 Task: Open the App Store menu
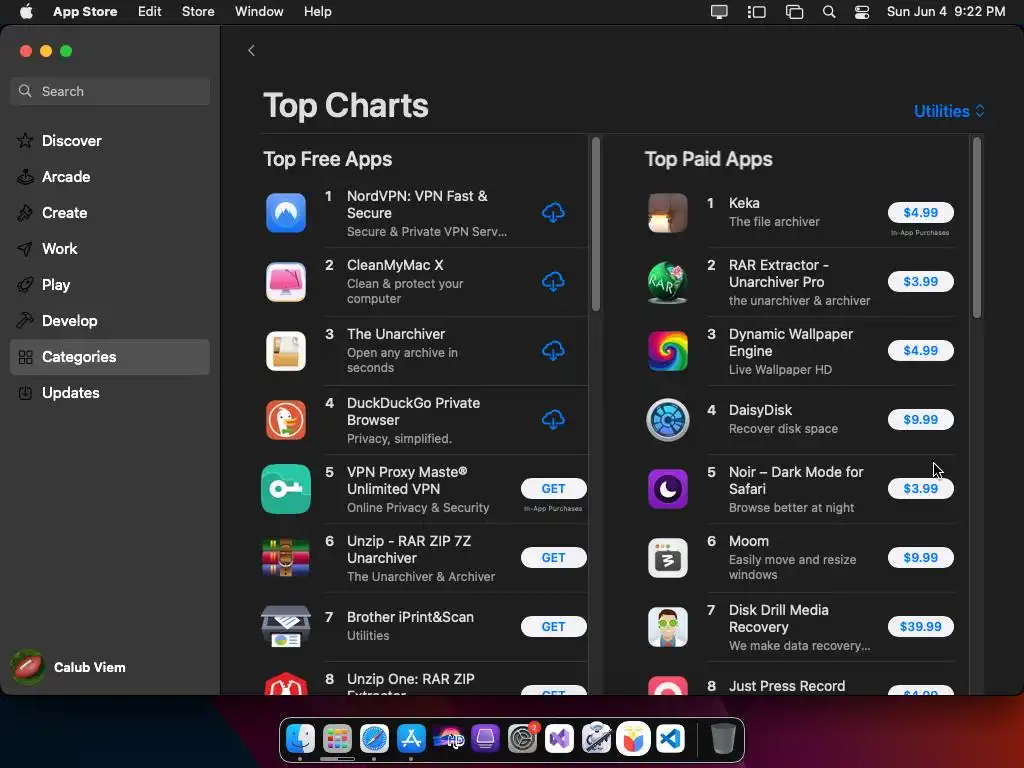pyautogui.click(x=85, y=12)
